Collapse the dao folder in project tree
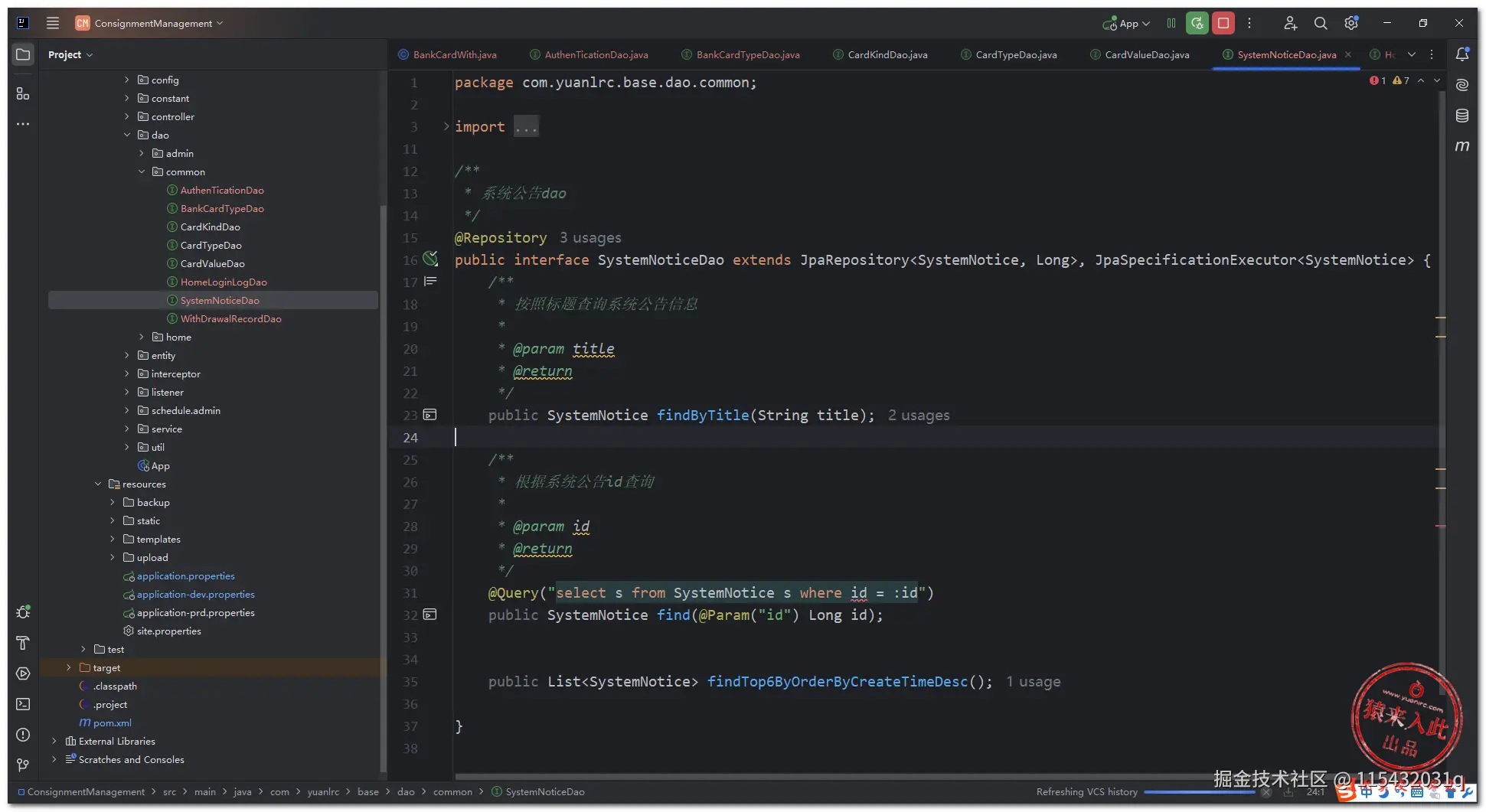Screen dimensions: 1486x812 [x=127, y=135]
